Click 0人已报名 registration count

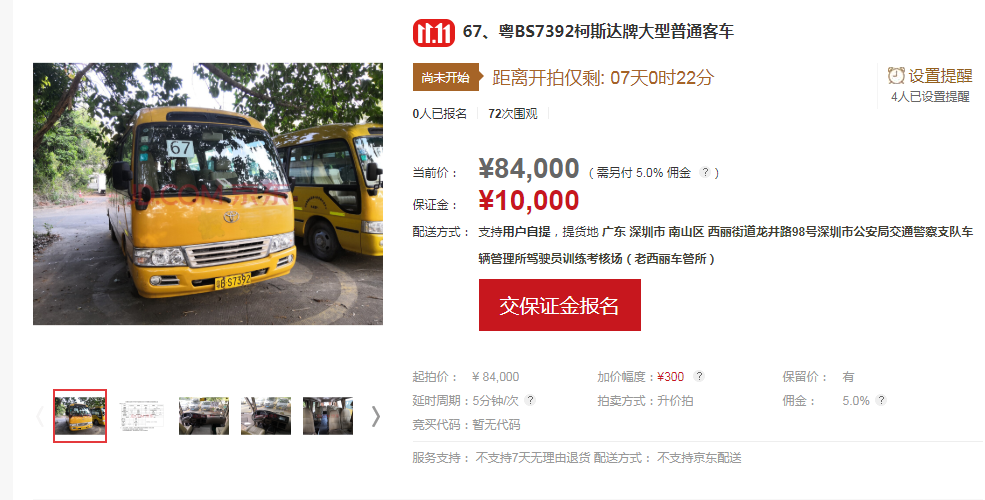click(x=440, y=114)
